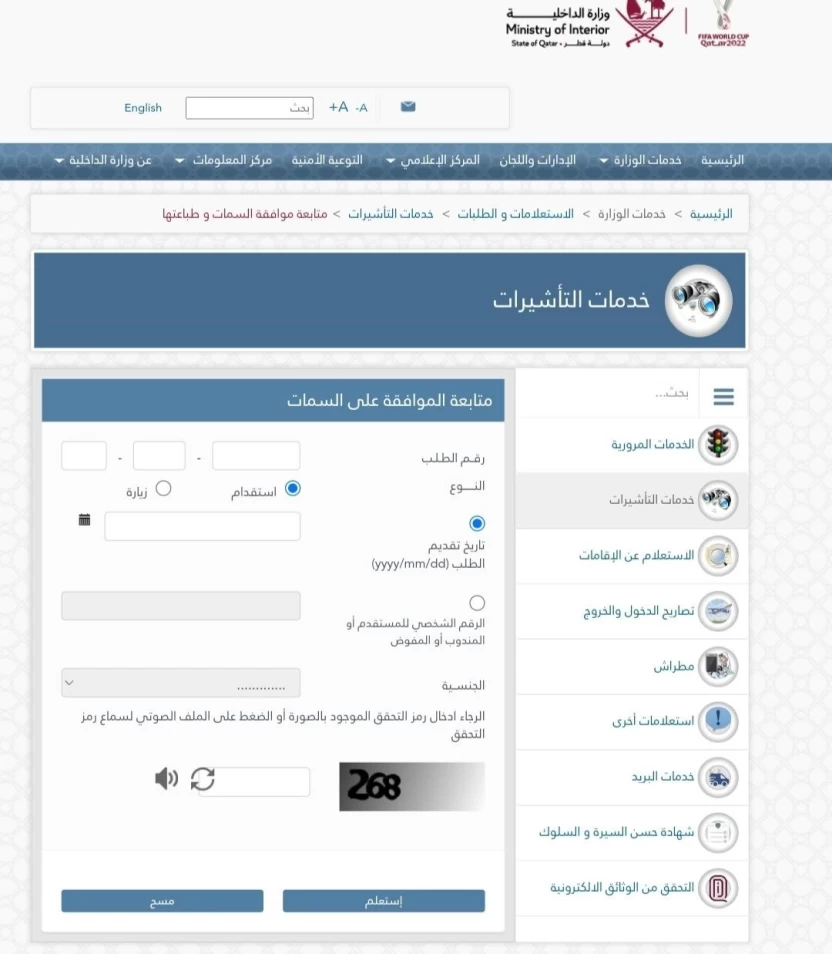Refresh the captcha image using the reload icon
Viewport: 832px width, 954px height.
click(x=203, y=781)
